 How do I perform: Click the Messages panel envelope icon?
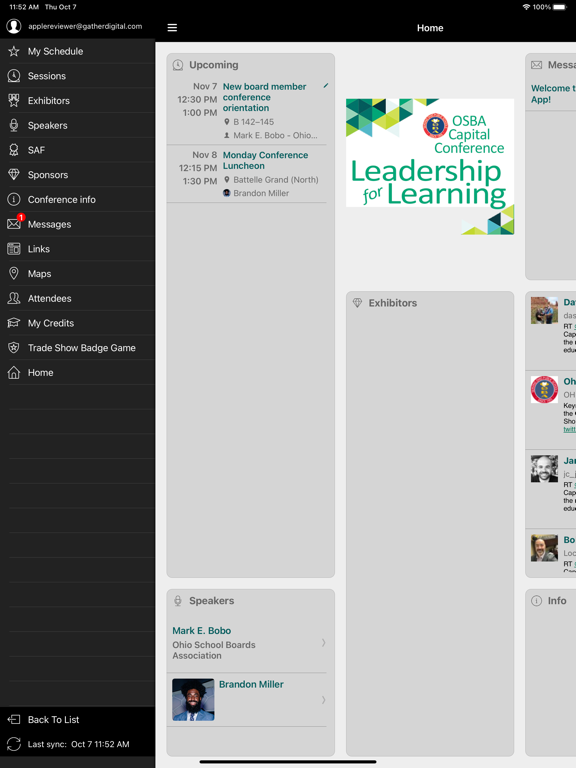point(537,65)
